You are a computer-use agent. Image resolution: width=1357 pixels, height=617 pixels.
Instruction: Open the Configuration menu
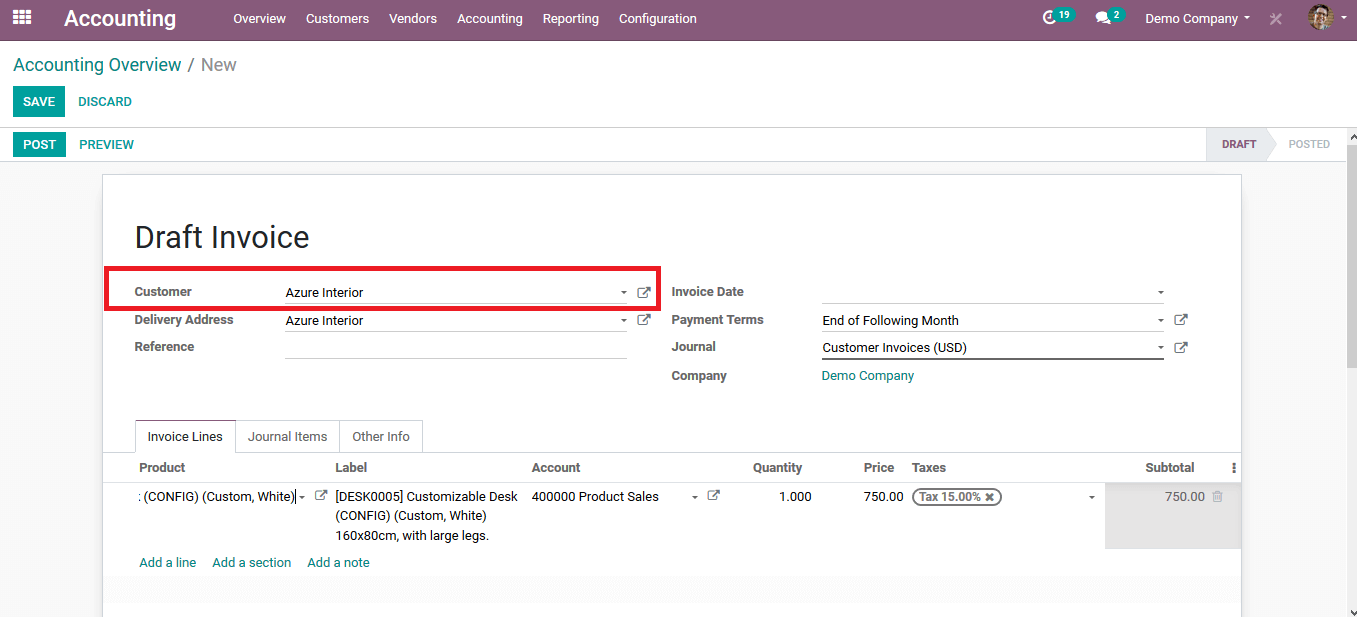coord(658,18)
